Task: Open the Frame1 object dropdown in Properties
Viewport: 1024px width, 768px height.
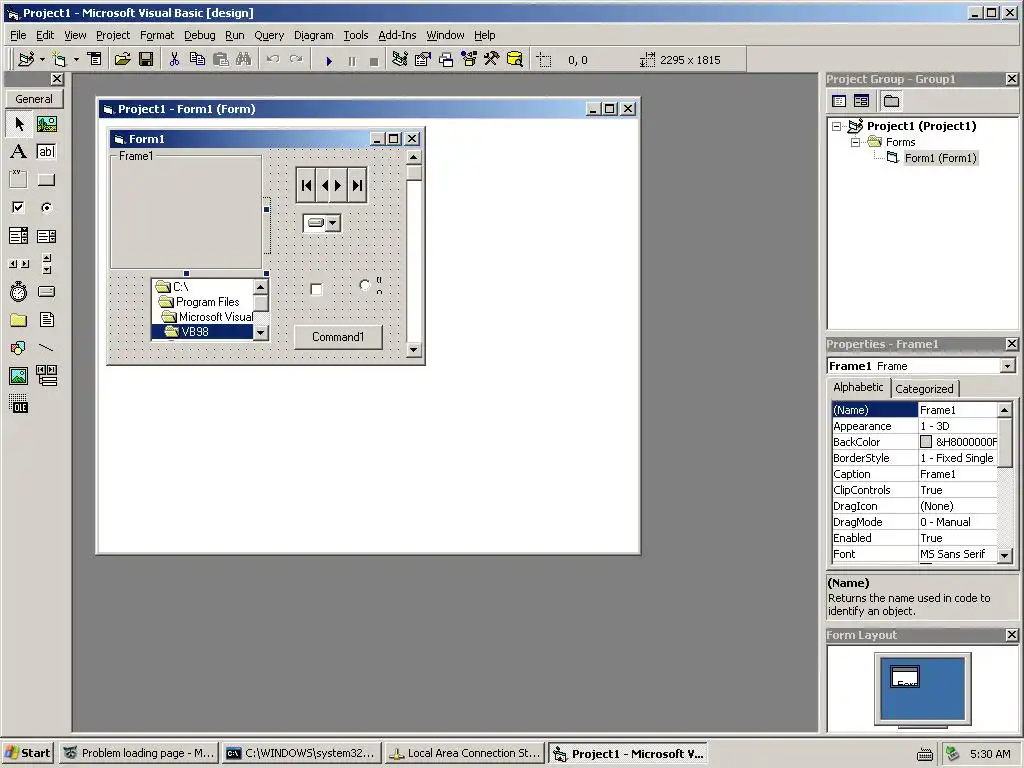Action: (x=1008, y=366)
